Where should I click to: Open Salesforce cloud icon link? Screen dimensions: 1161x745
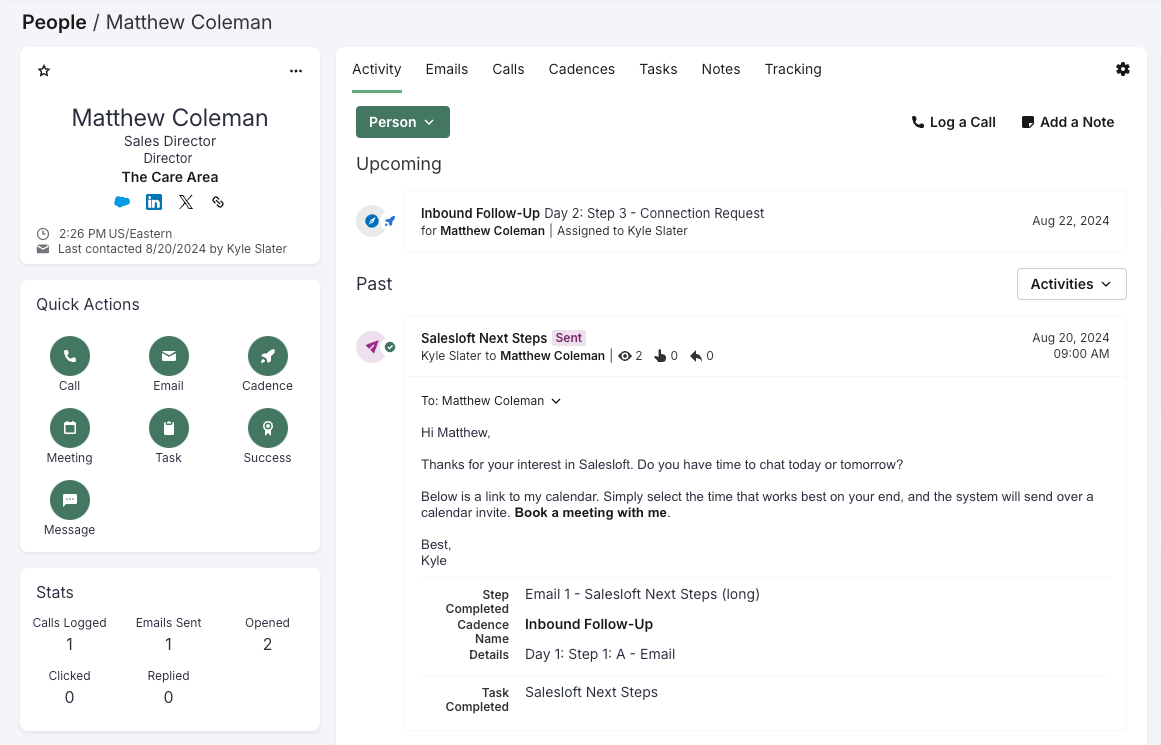tap(122, 201)
